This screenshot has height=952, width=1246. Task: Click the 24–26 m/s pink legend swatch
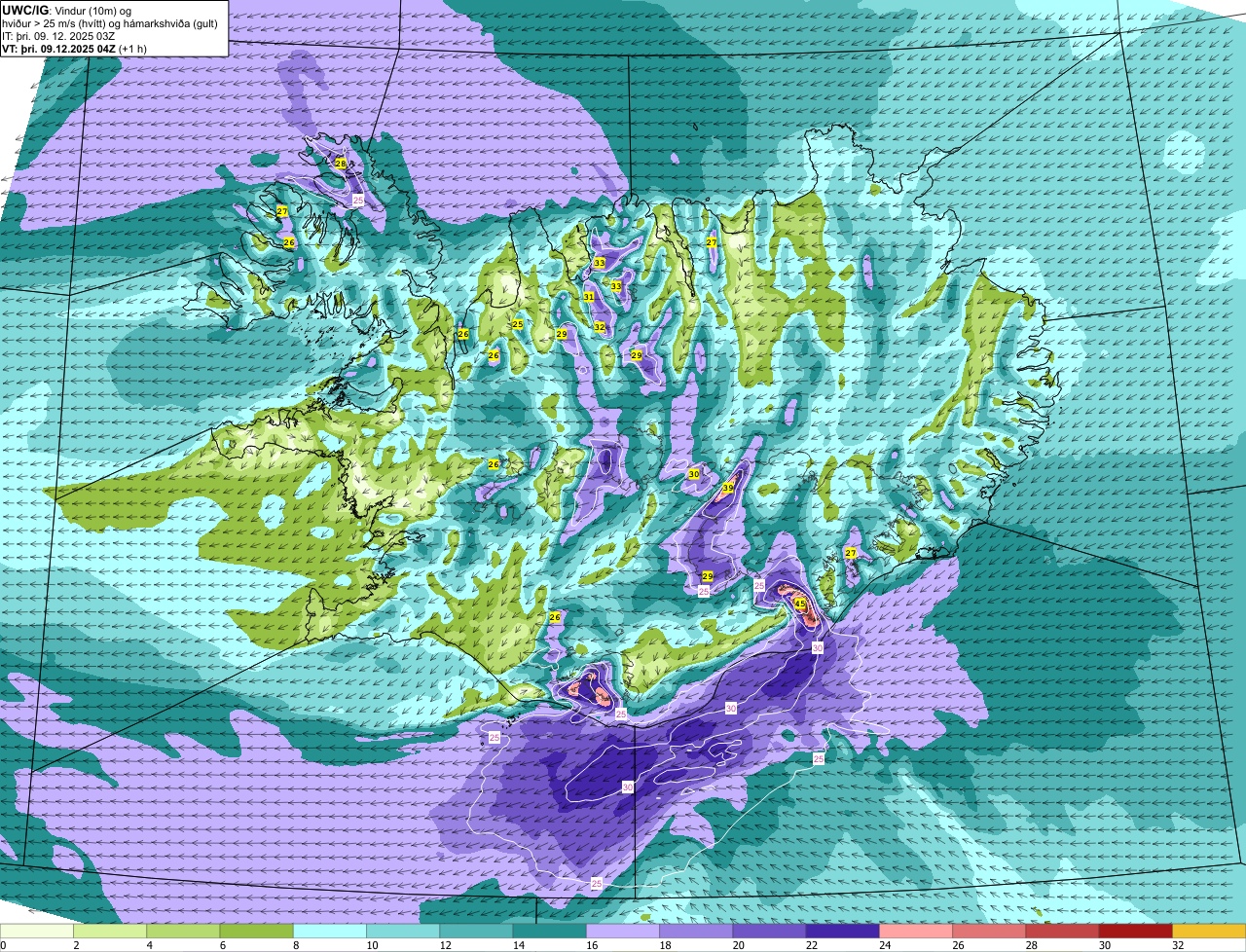pos(916,932)
